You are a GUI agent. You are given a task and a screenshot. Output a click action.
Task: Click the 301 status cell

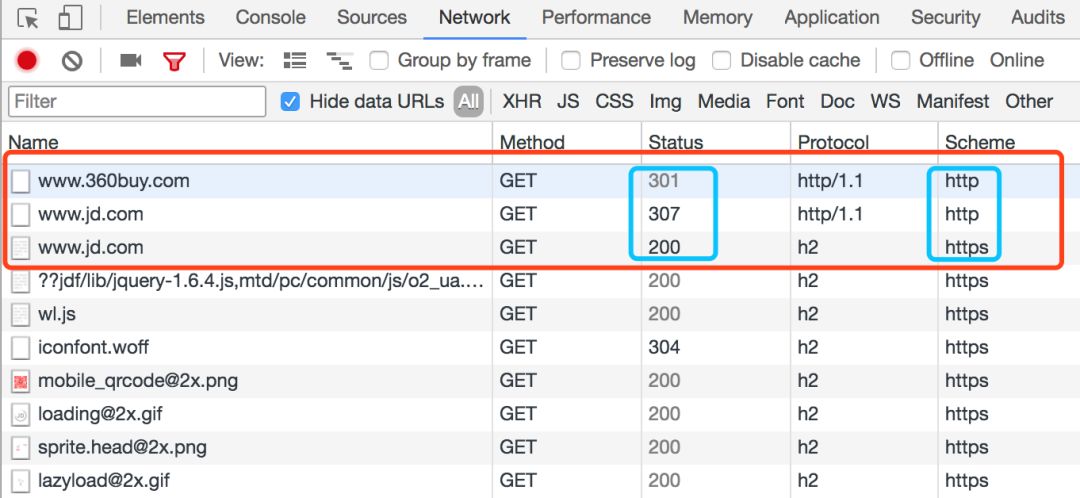(663, 182)
